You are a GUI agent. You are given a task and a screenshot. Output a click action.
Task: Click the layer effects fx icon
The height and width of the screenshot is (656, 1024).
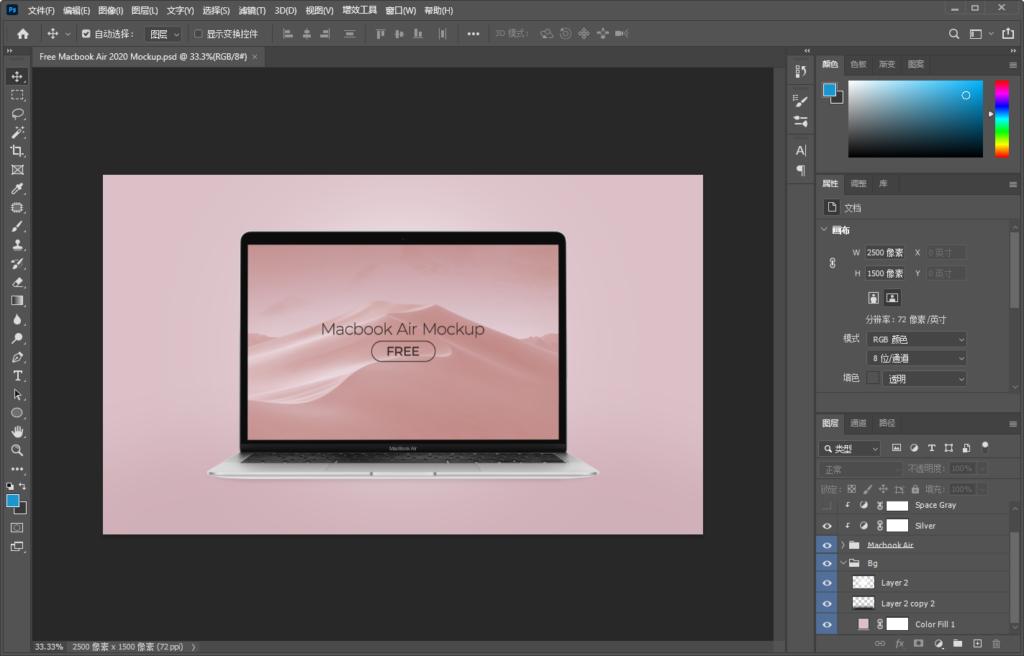[x=899, y=644]
